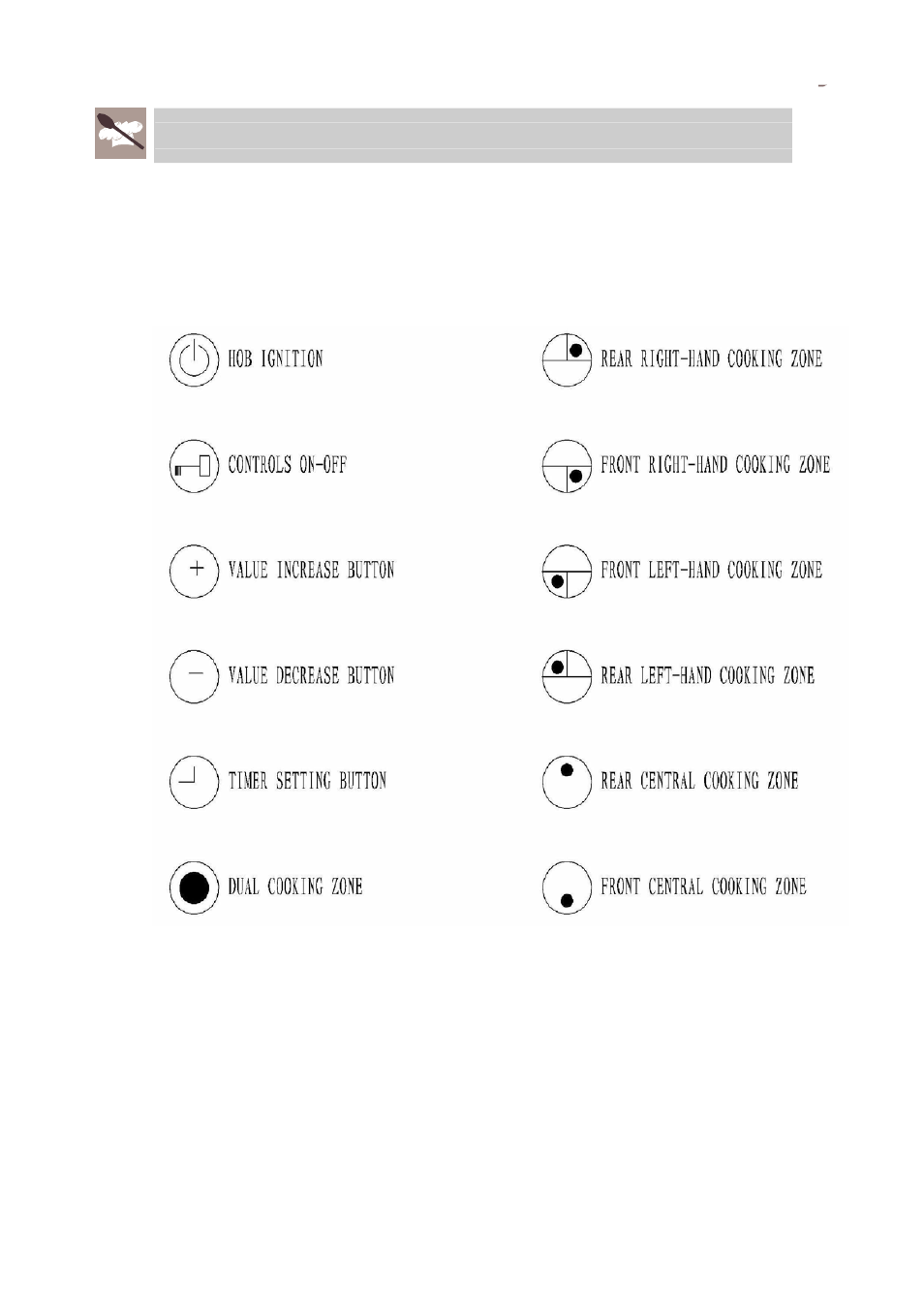This screenshot has height=1306, width=924.
Task: Click the gray header banner bar
Action: [x=473, y=135]
